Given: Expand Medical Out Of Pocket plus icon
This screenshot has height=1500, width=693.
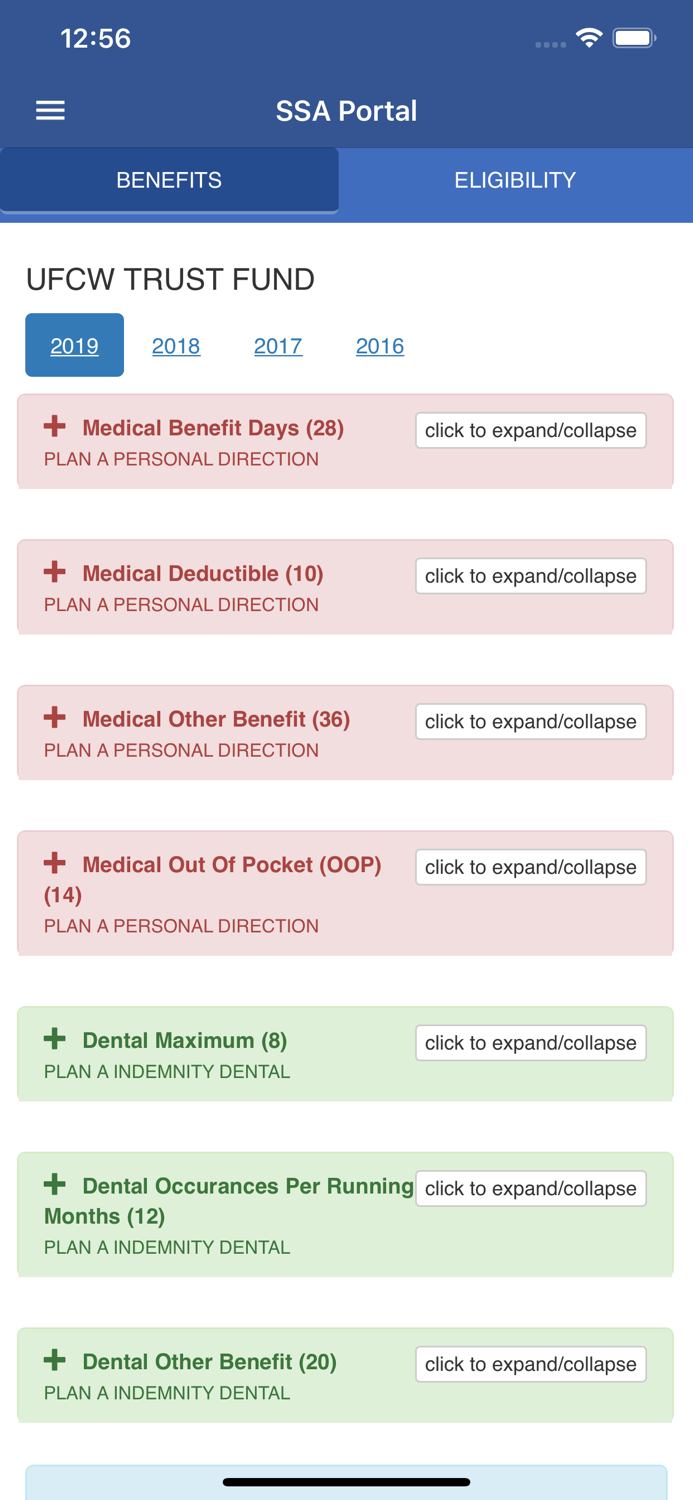Looking at the screenshot, I should [54, 862].
